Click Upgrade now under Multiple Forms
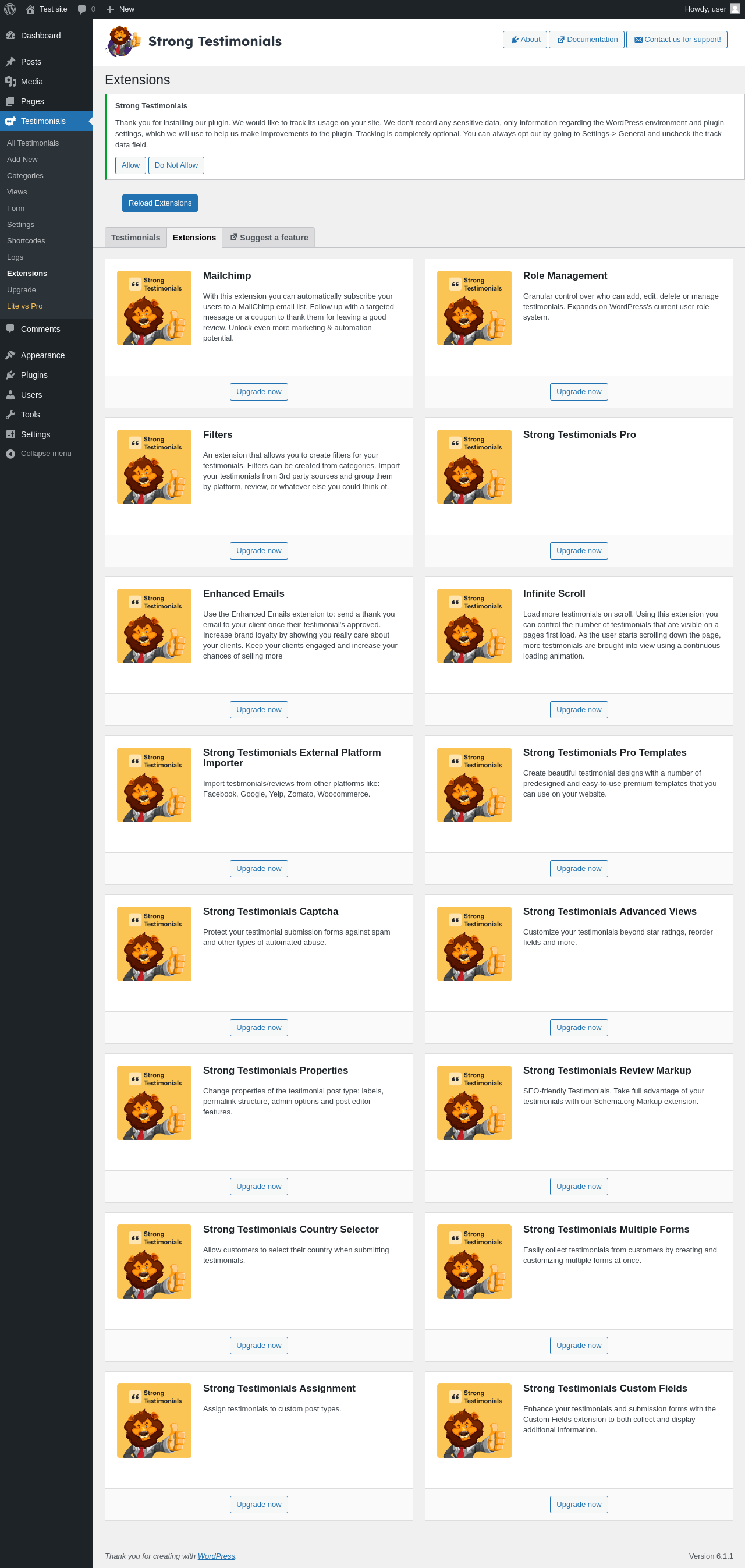The width and height of the screenshot is (745, 1568). 579,1345
